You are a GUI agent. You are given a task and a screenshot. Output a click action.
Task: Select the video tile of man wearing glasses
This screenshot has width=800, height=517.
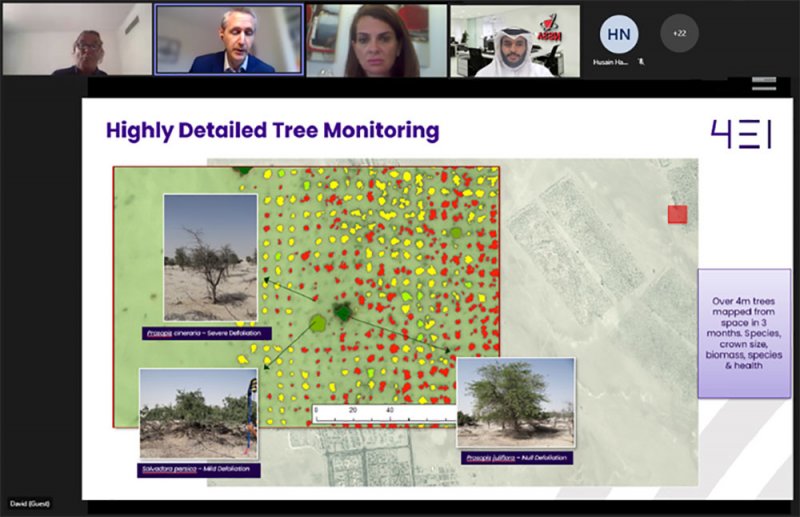click(x=78, y=40)
